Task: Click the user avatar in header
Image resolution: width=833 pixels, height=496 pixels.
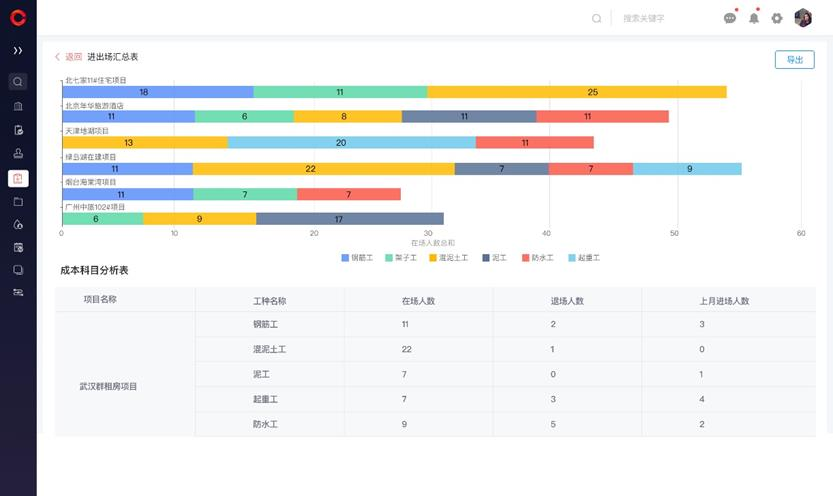Action: (803, 18)
